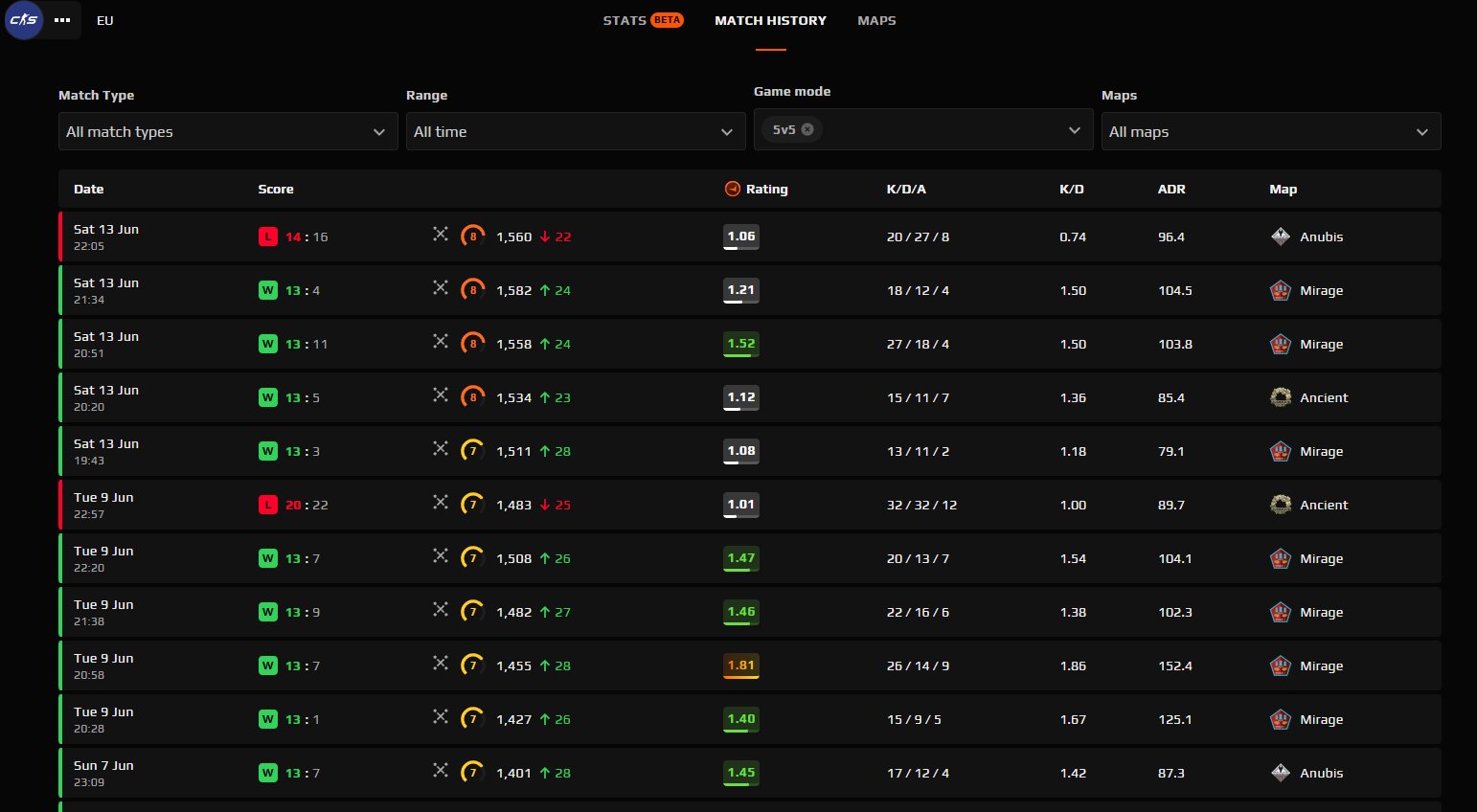The image size is (1477, 812).
Task: Click the W win badge for 13:4 match
Action: [x=268, y=290]
